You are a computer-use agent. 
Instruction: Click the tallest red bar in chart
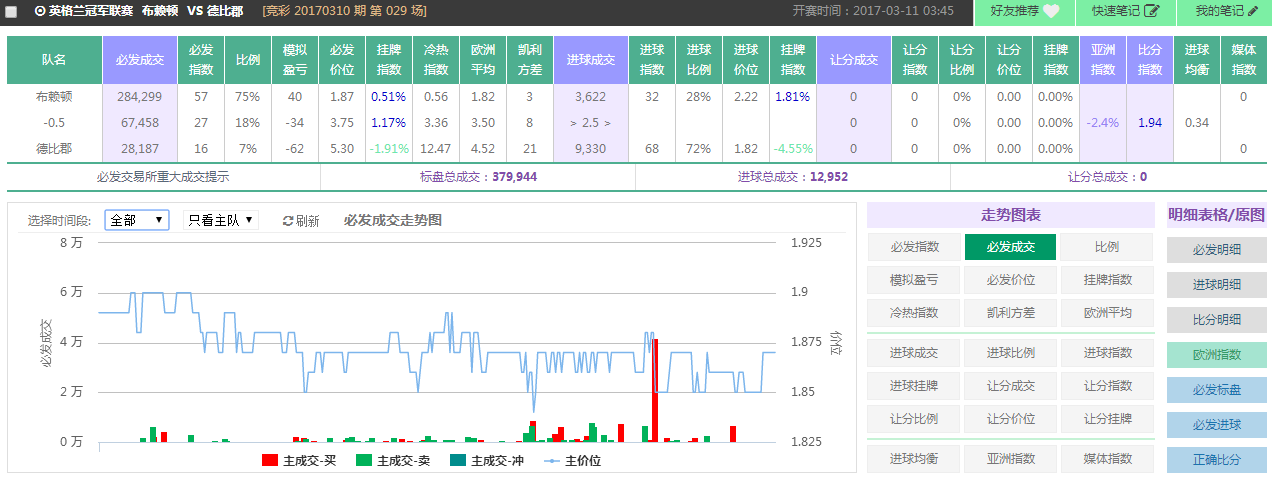[655, 390]
